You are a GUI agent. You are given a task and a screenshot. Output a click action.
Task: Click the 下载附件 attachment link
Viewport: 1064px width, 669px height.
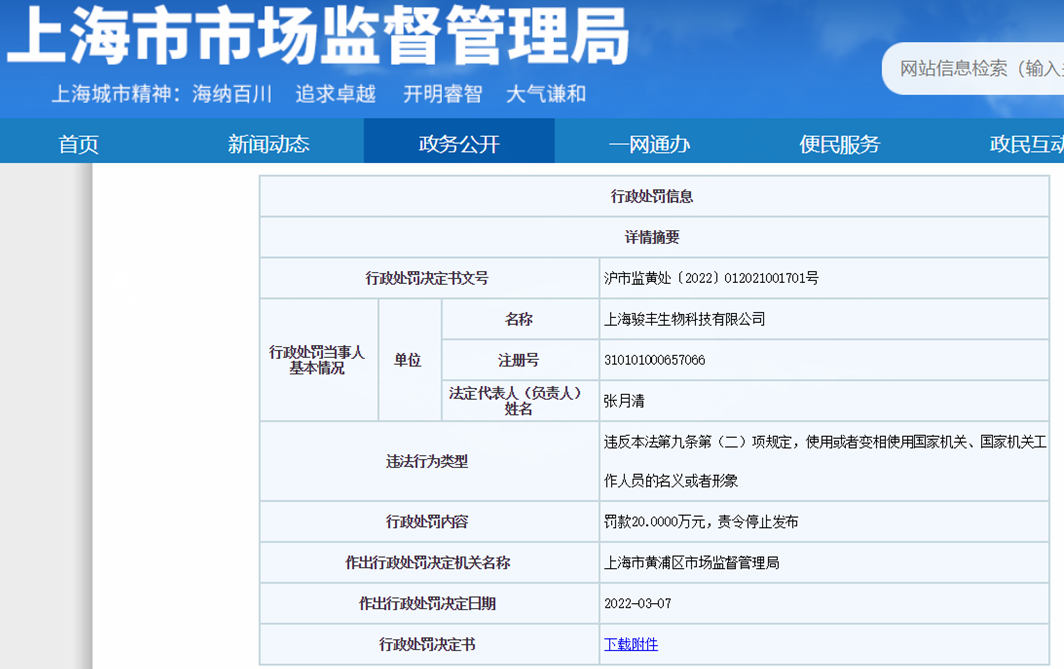pyautogui.click(x=630, y=645)
